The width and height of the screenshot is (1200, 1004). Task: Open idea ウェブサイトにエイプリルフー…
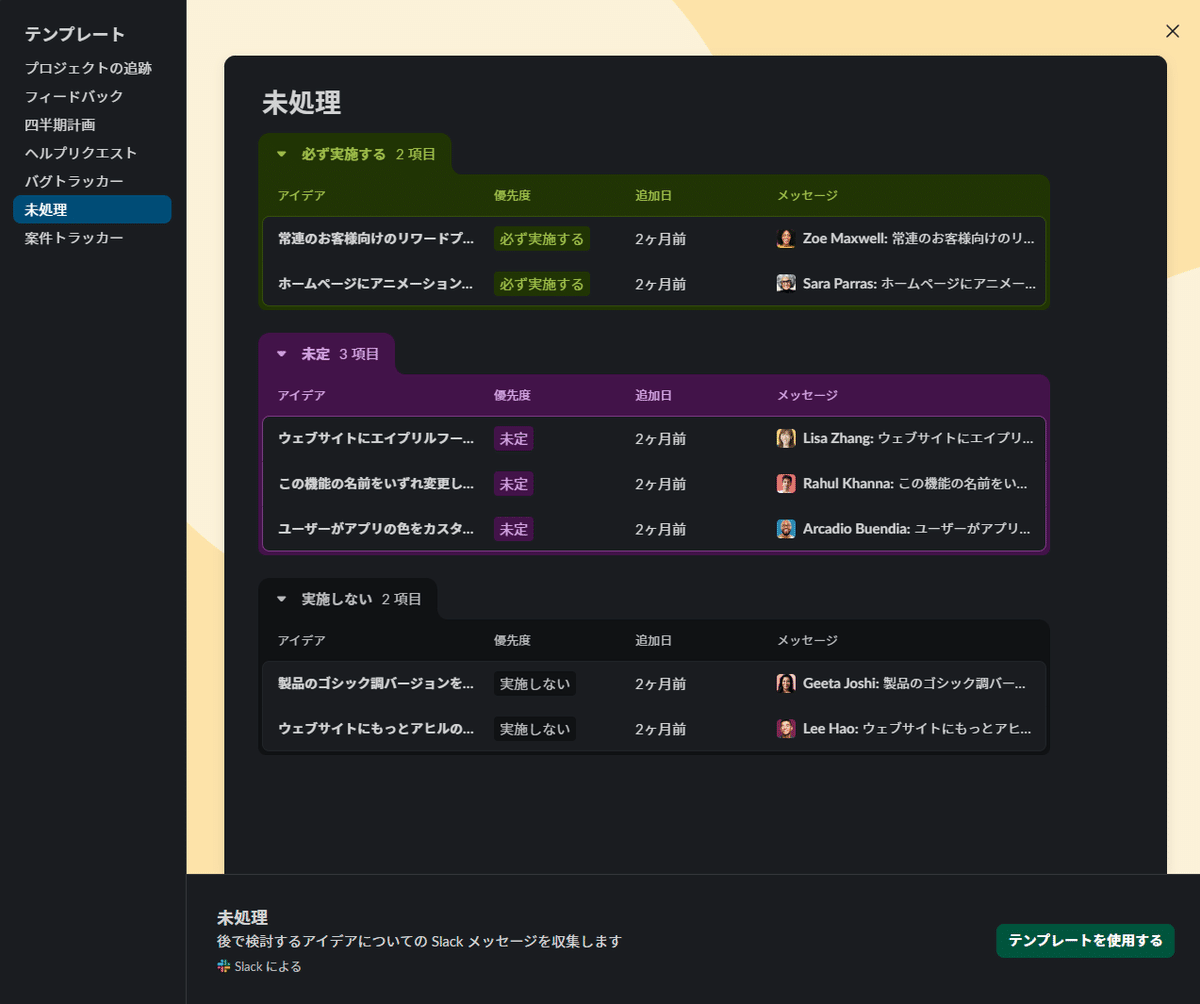(375, 439)
